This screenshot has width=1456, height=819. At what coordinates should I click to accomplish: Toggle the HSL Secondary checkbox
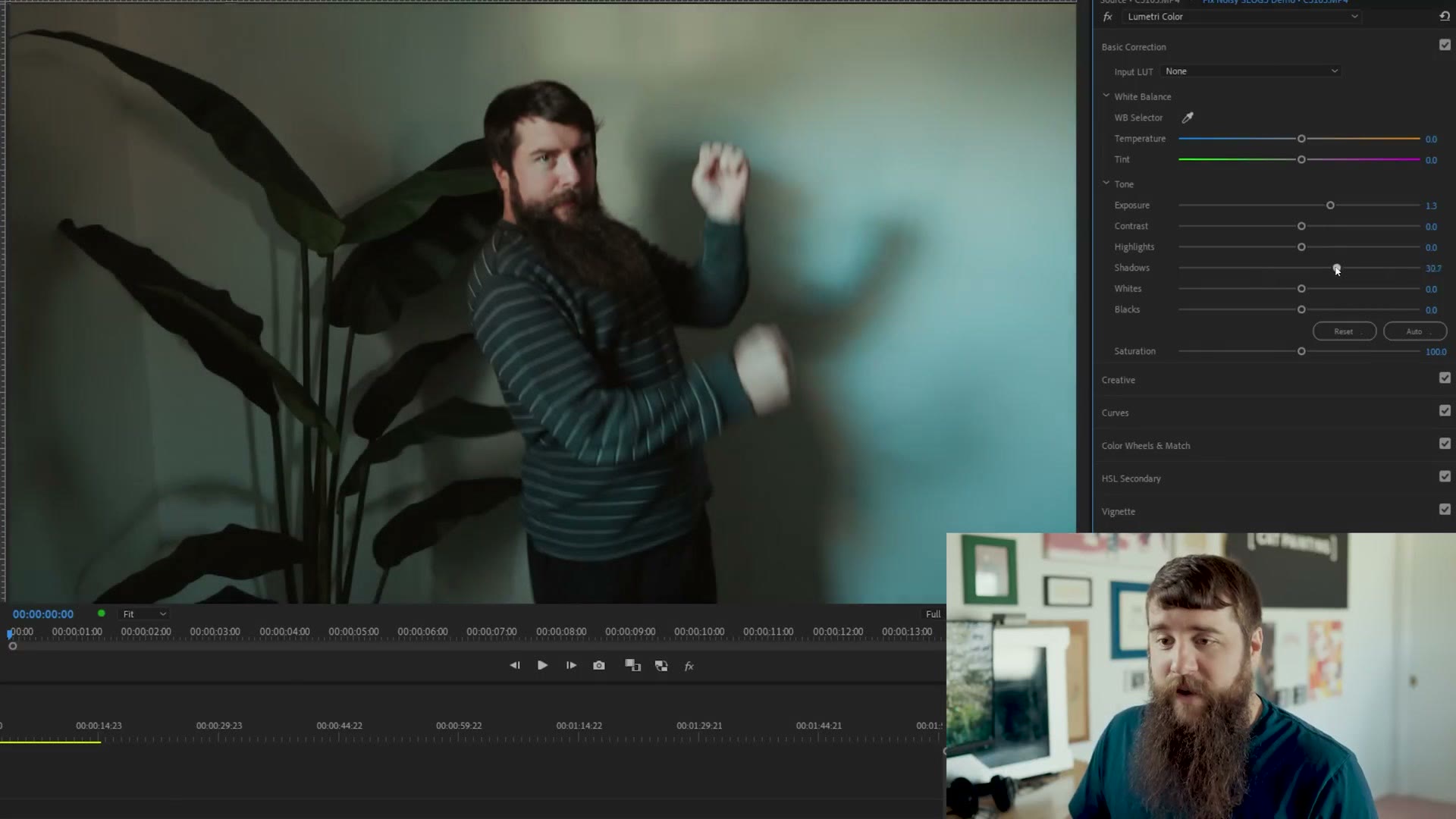(x=1445, y=476)
